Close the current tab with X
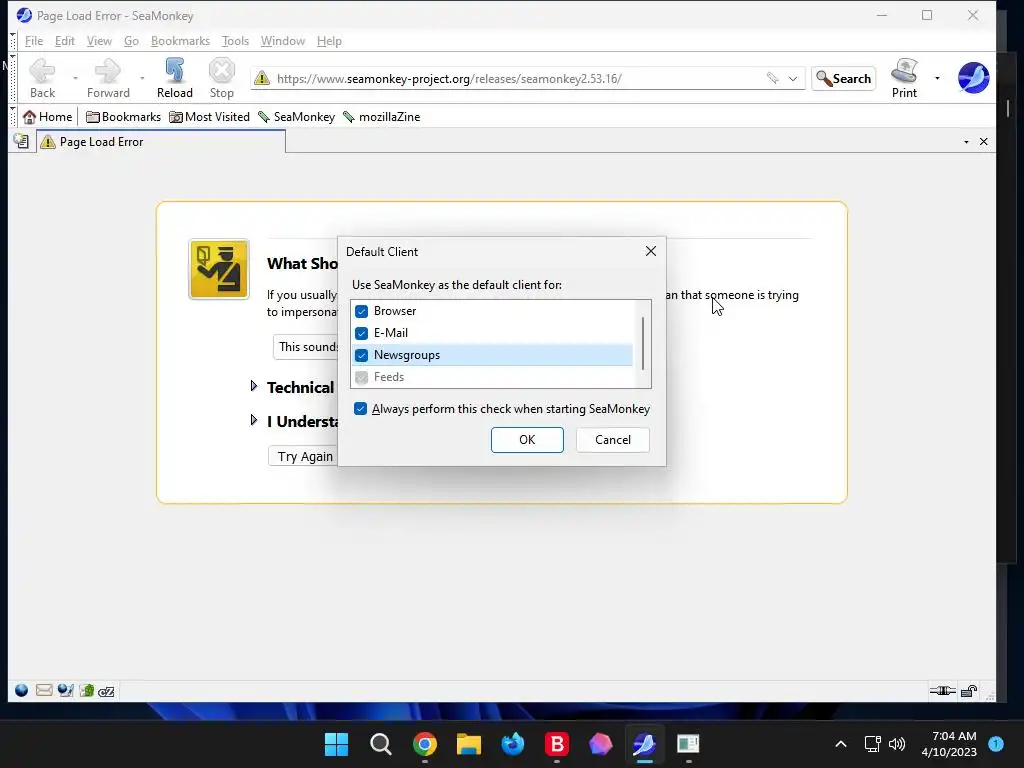 coord(984,142)
